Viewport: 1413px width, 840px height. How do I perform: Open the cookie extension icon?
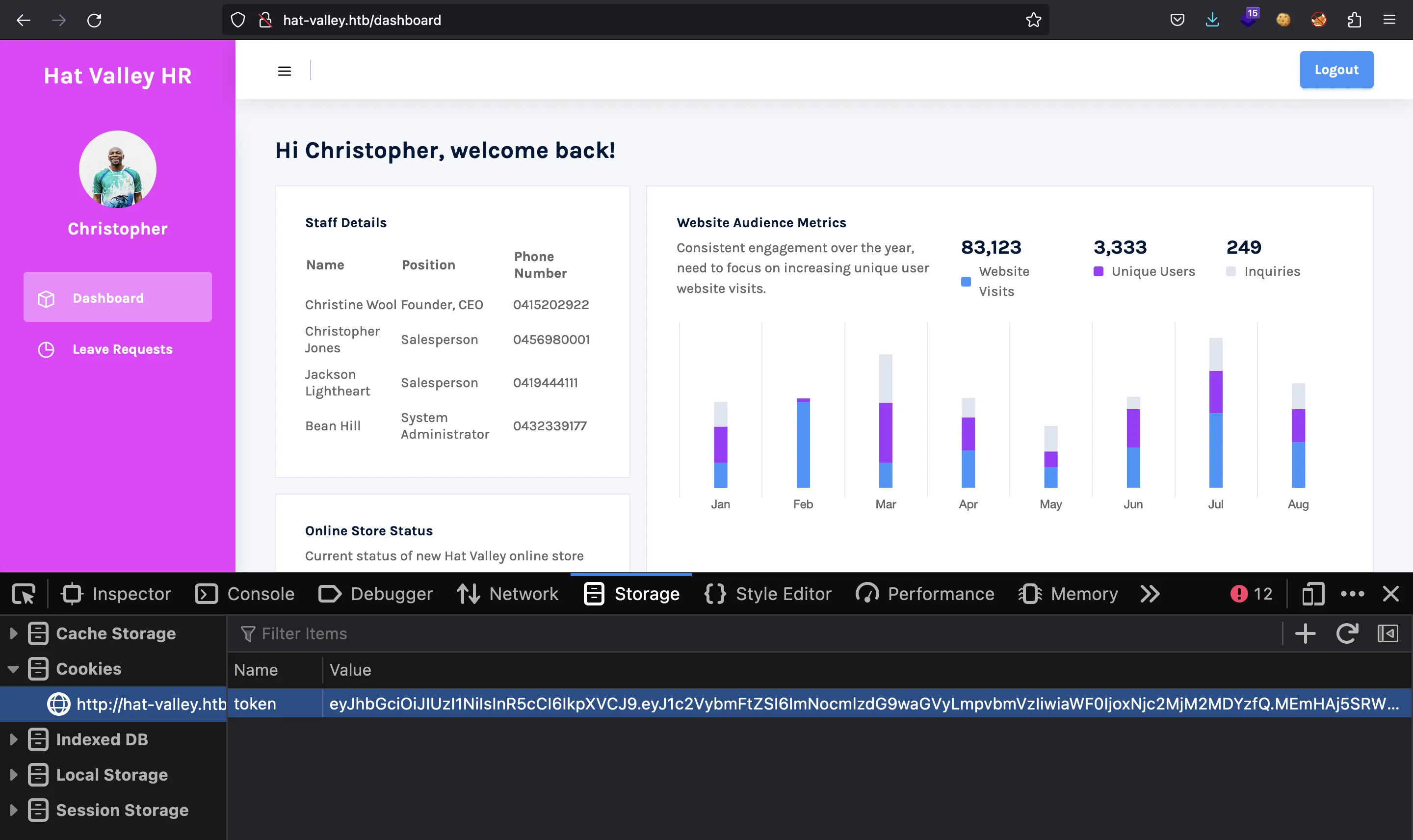point(1283,21)
